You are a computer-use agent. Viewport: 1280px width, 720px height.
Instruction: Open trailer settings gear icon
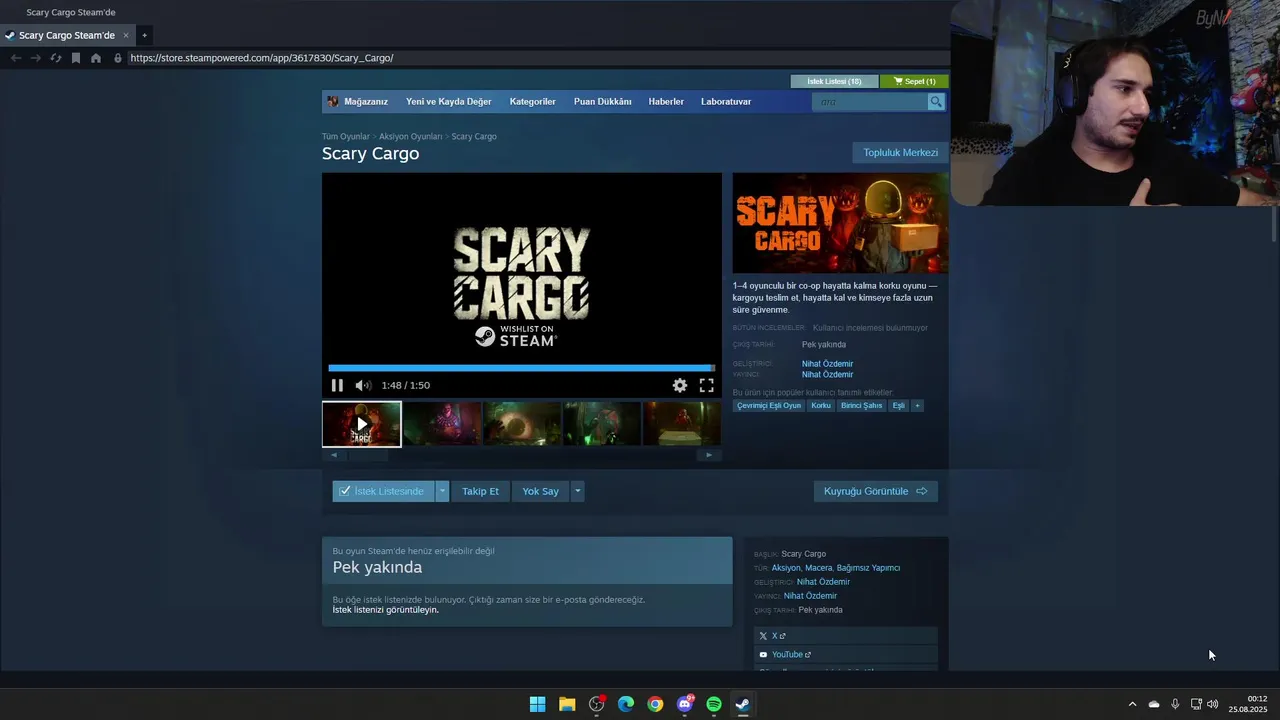click(680, 385)
